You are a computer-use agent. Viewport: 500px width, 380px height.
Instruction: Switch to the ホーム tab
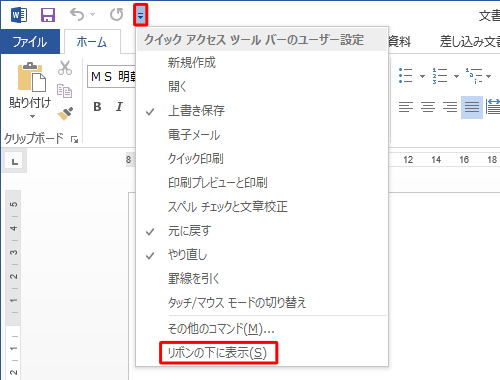pos(92,42)
